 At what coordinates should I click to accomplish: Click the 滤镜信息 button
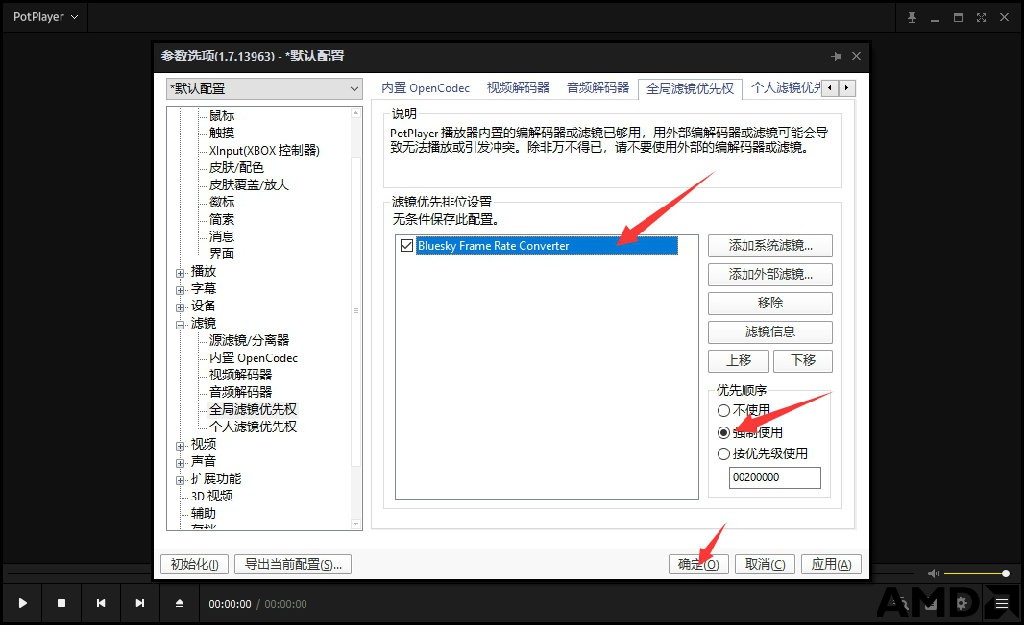[x=770, y=332]
